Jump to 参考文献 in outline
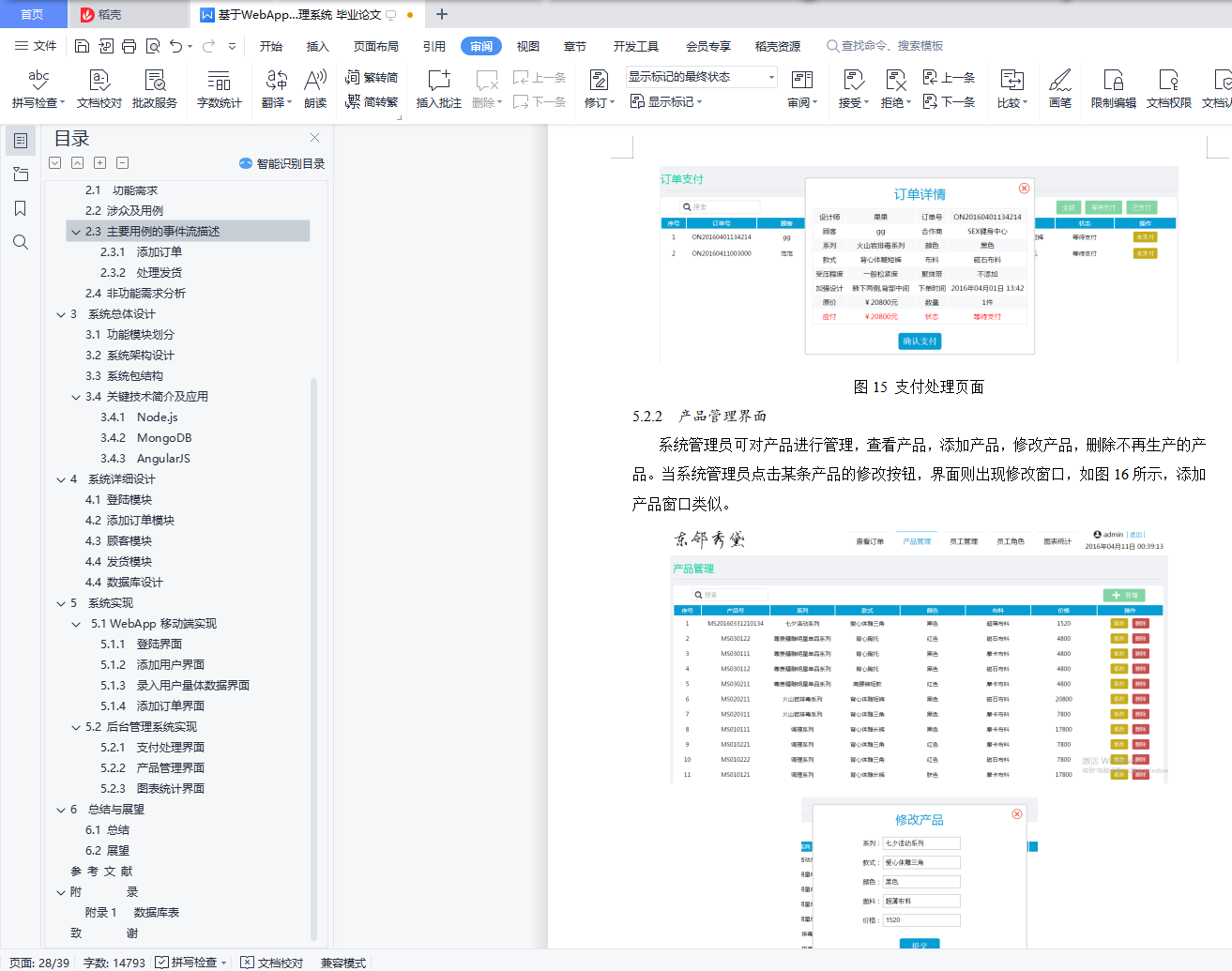Screen dimensions: 1232x971 (x=101, y=872)
